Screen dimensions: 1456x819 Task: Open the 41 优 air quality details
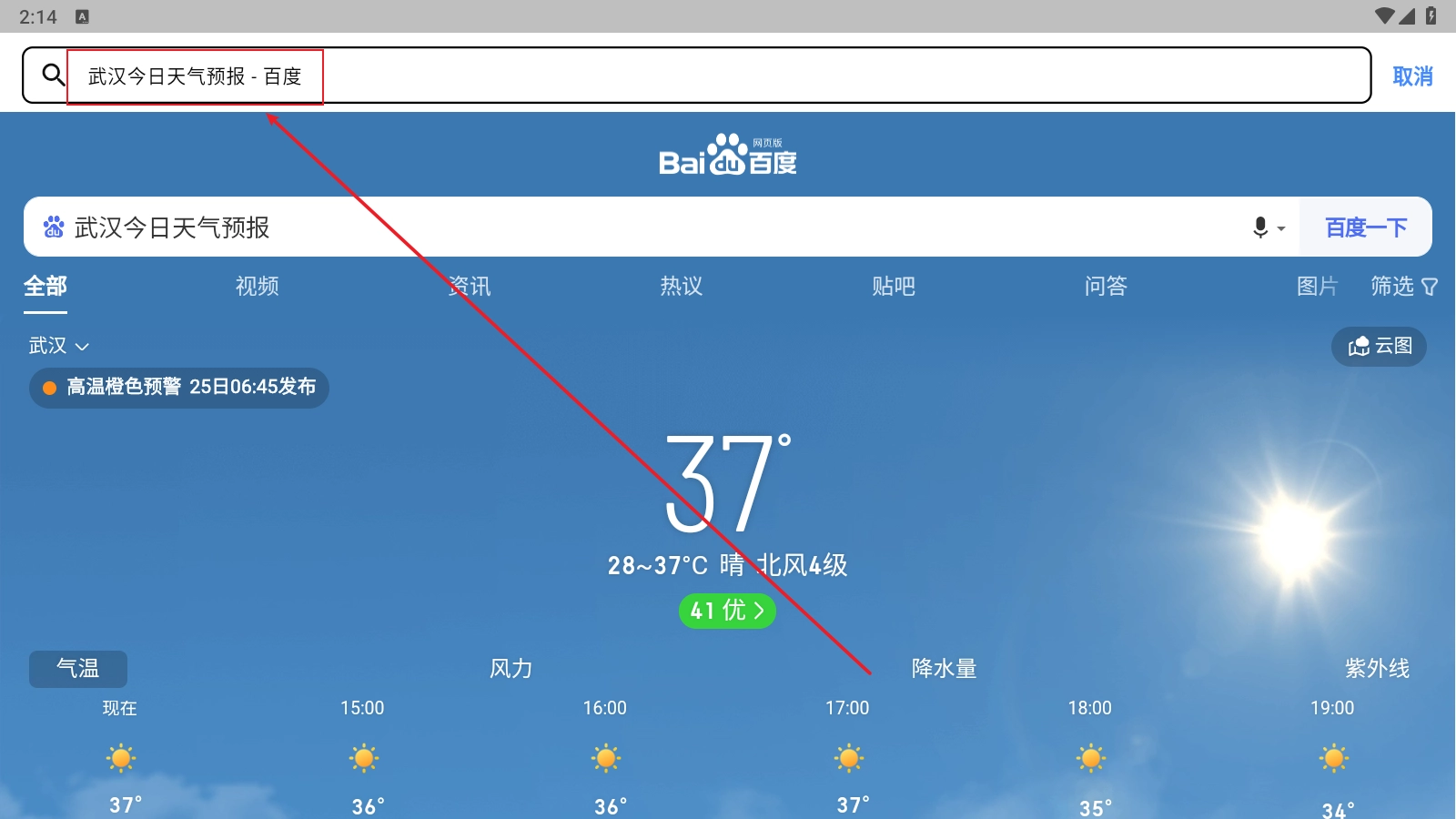(x=727, y=611)
